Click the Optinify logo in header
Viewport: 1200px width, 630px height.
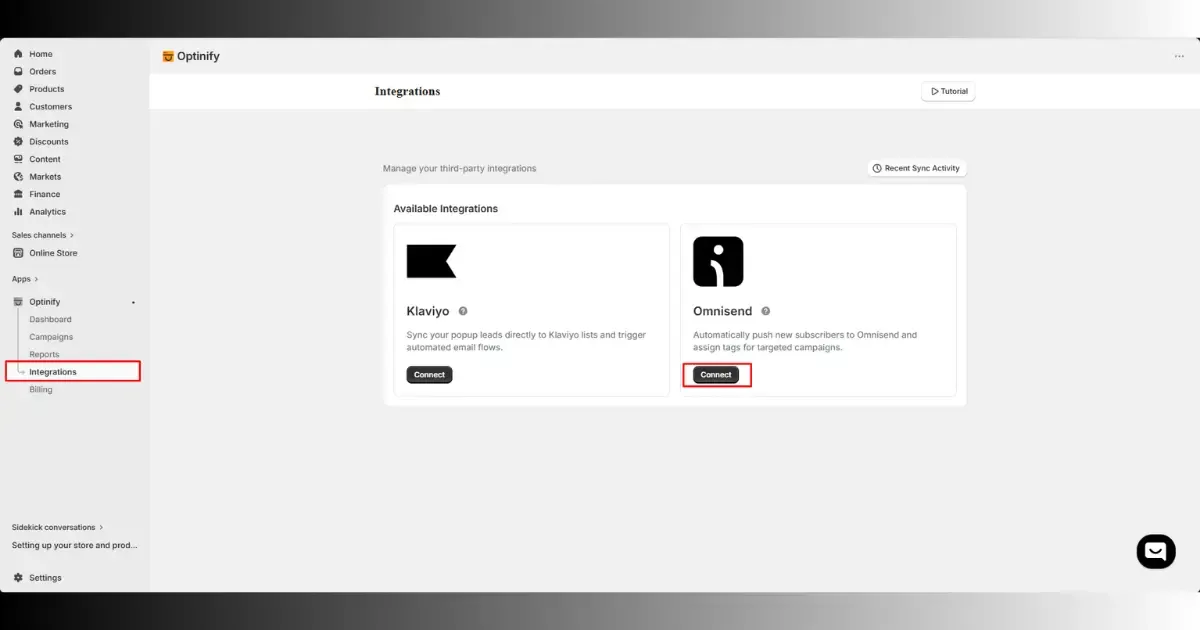[168, 56]
